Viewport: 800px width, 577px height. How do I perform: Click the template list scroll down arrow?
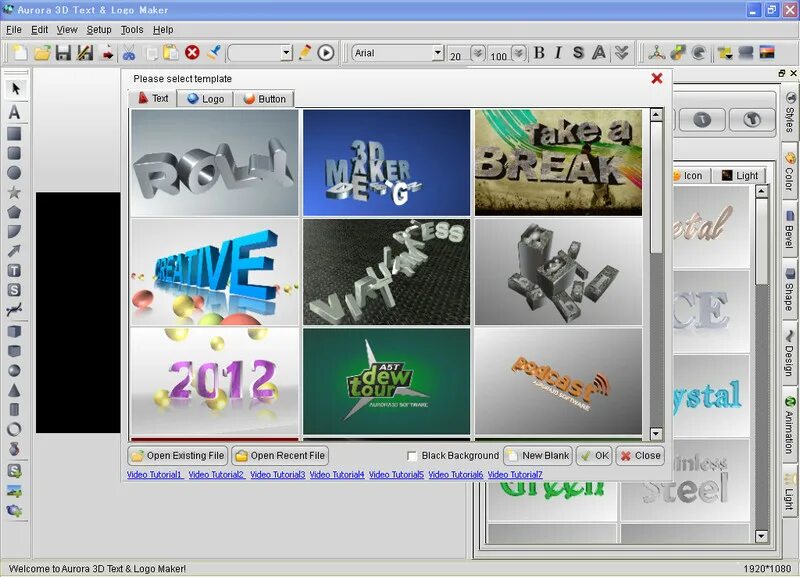pos(656,434)
